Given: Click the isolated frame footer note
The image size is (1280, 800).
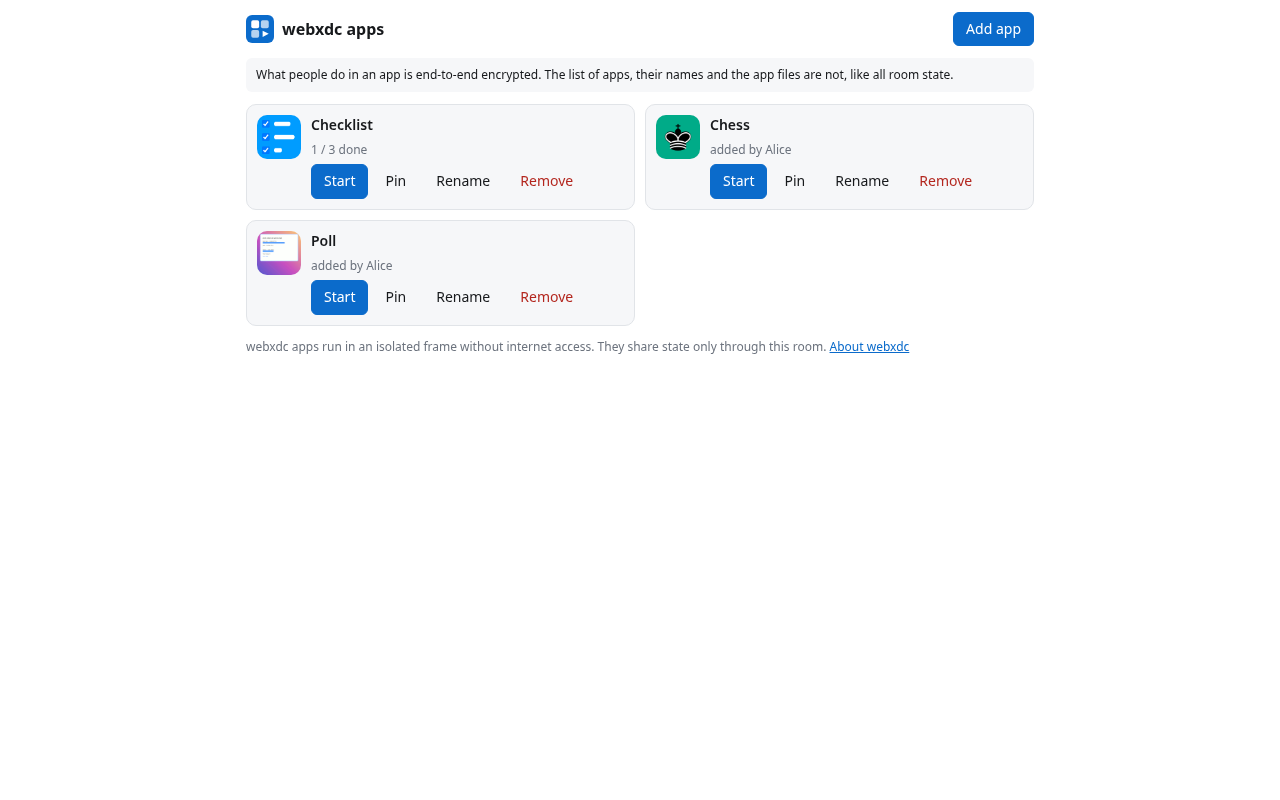Looking at the screenshot, I should (x=536, y=347).
